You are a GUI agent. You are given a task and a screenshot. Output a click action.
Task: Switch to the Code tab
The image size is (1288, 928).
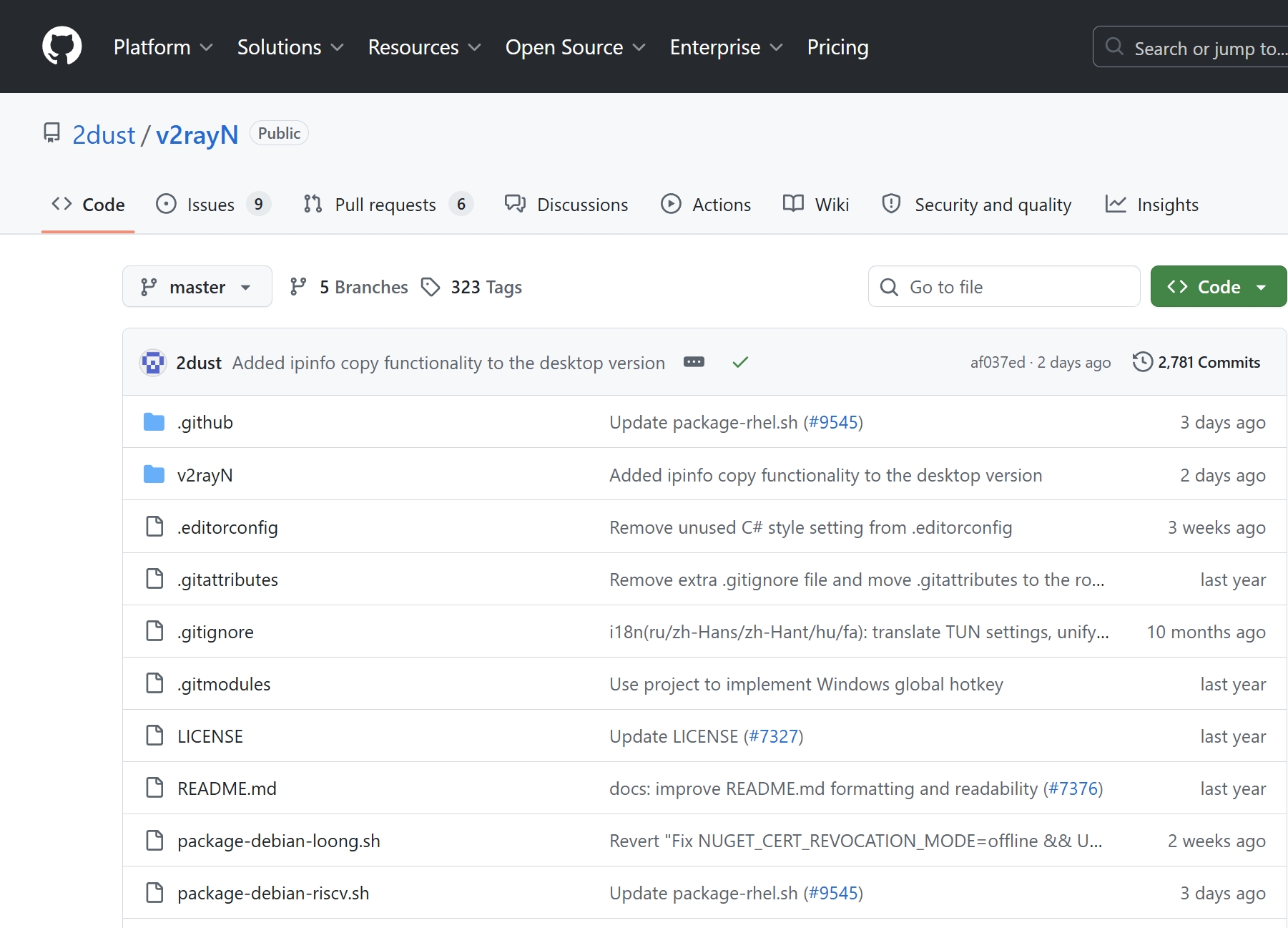(x=88, y=205)
